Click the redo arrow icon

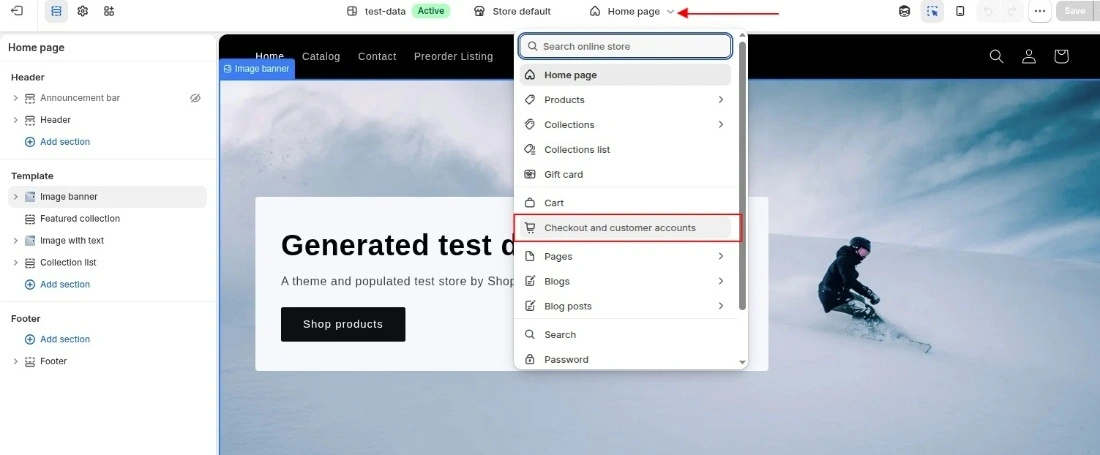(1012, 11)
